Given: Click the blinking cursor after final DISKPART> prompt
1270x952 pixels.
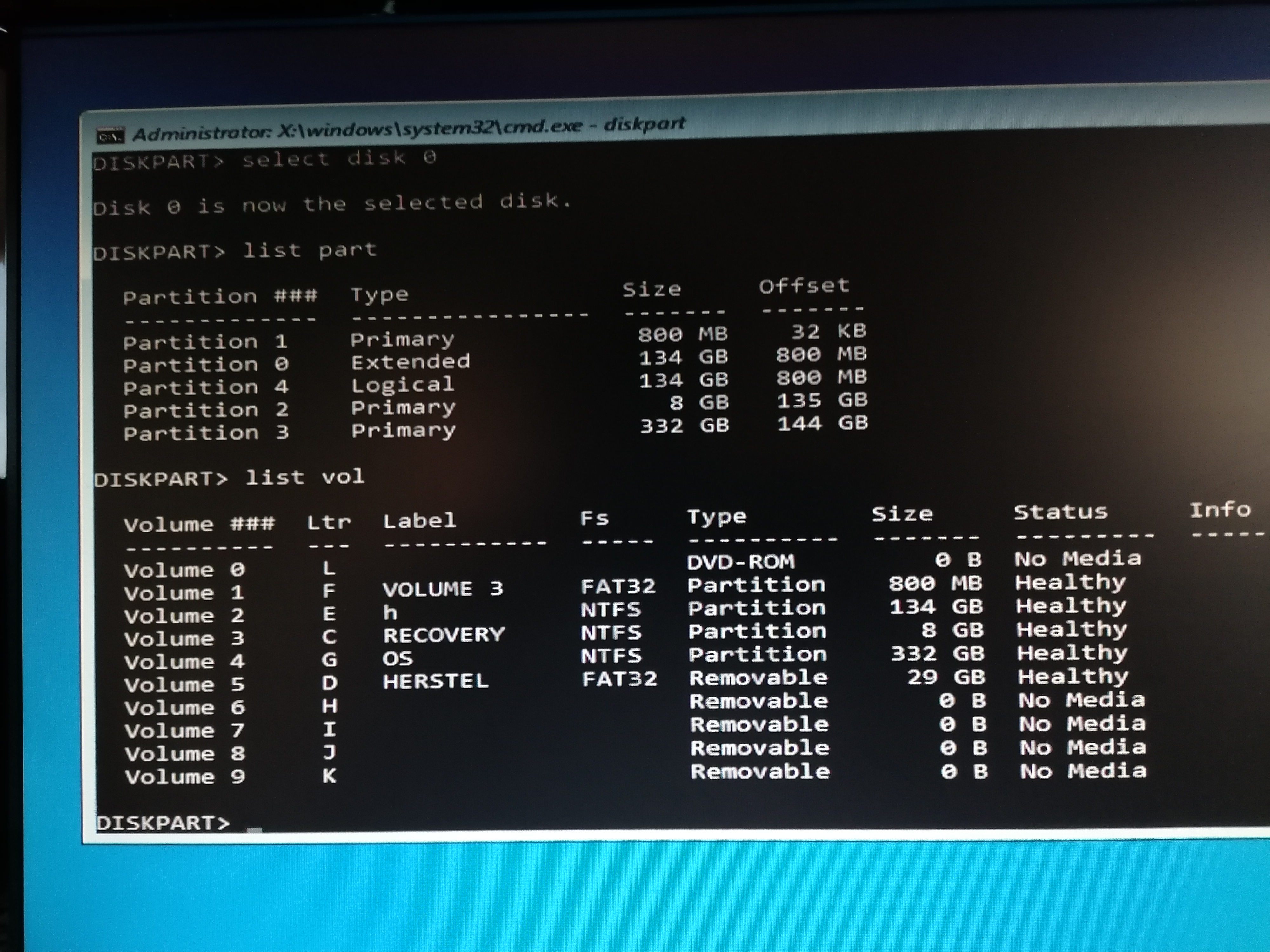Looking at the screenshot, I should point(254,829).
